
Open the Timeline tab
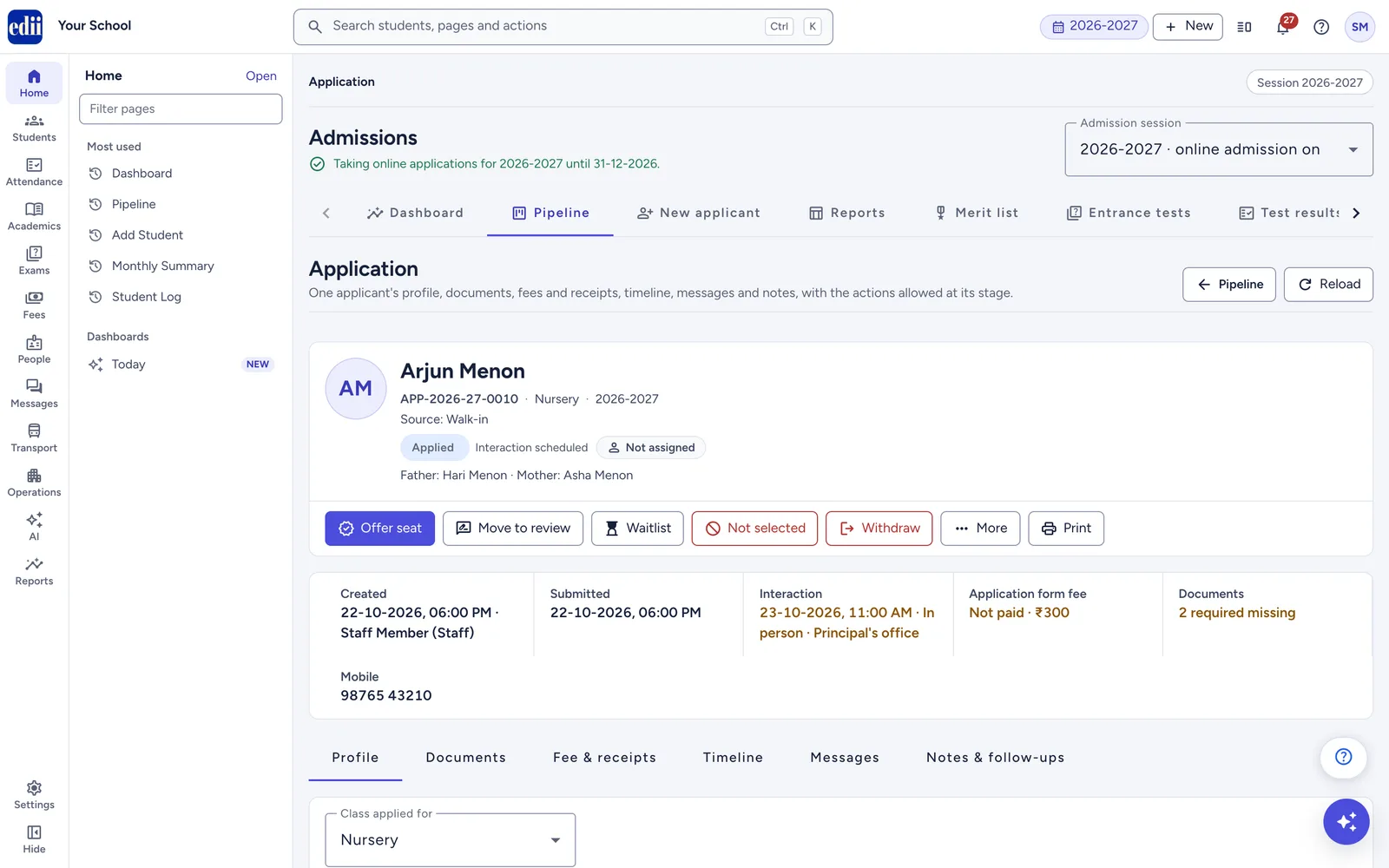click(x=733, y=758)
